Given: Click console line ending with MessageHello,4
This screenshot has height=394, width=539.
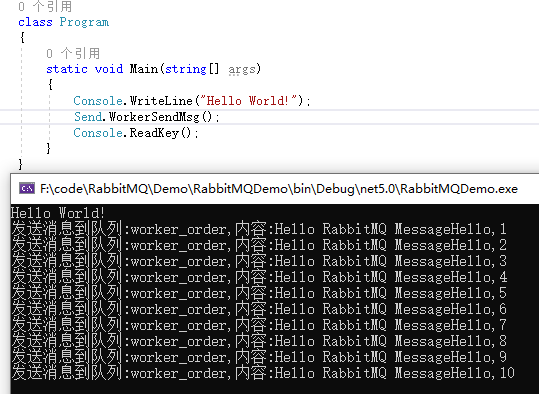Looking at the screenshot, I should pos(258,277).
